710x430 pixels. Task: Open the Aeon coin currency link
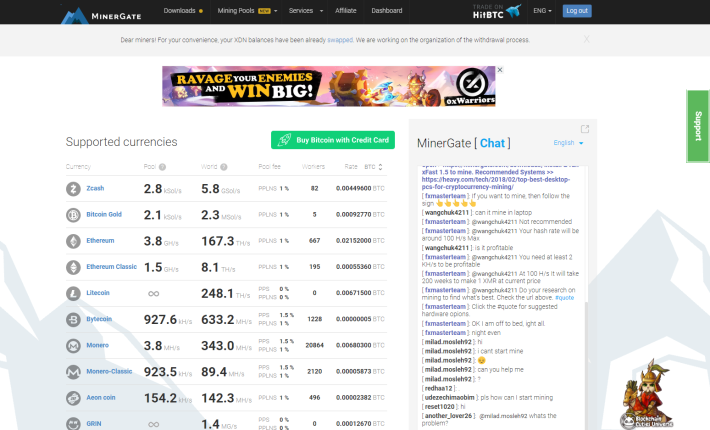tap(101, 398)
